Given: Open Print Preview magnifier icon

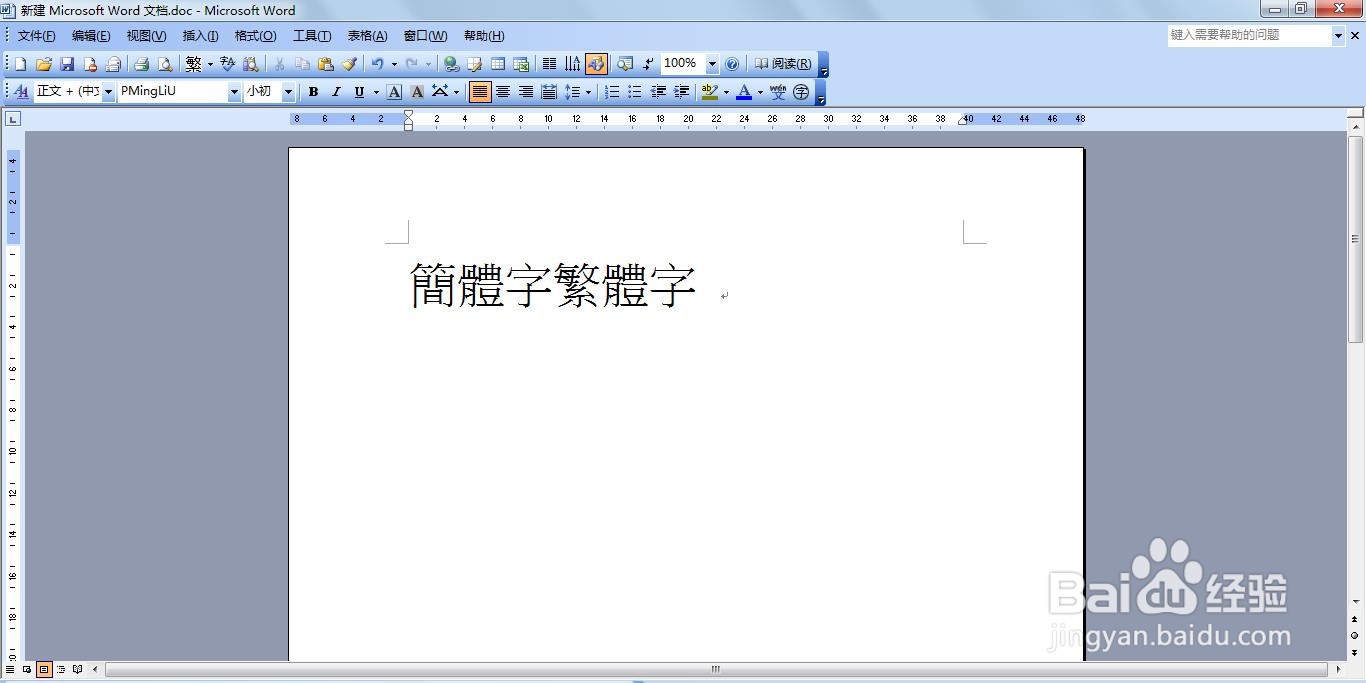Looking at the screenshot, I should click(165, 64).
